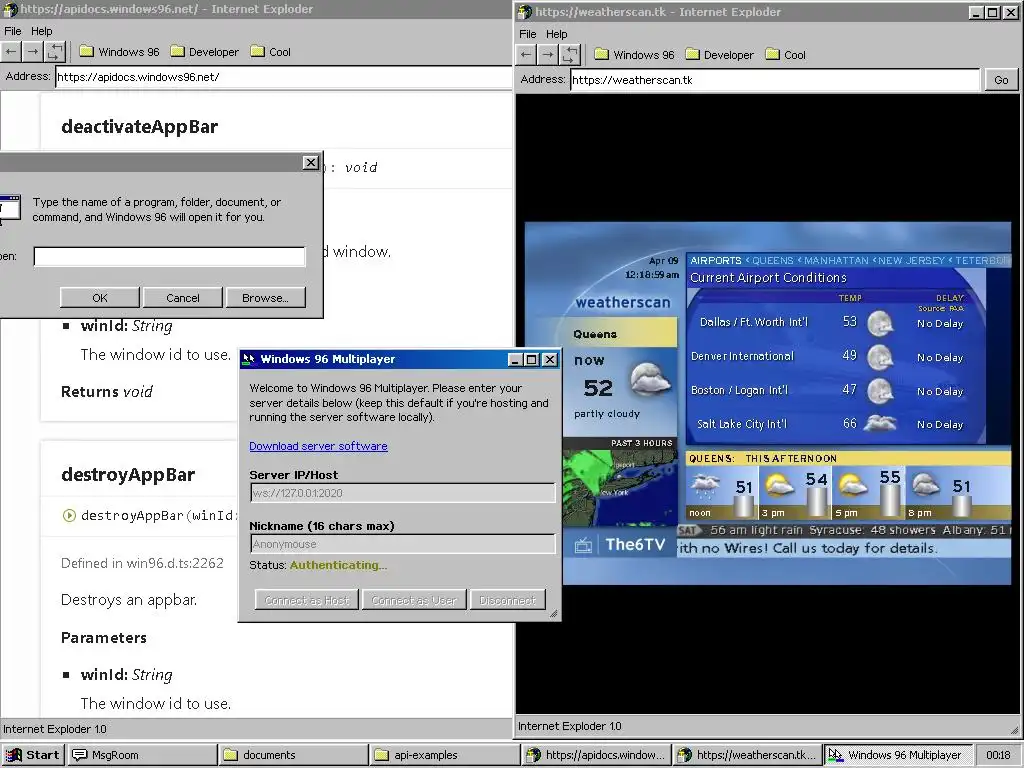
Task: Click the destroyAppBar heading
Action: point(128,475)
